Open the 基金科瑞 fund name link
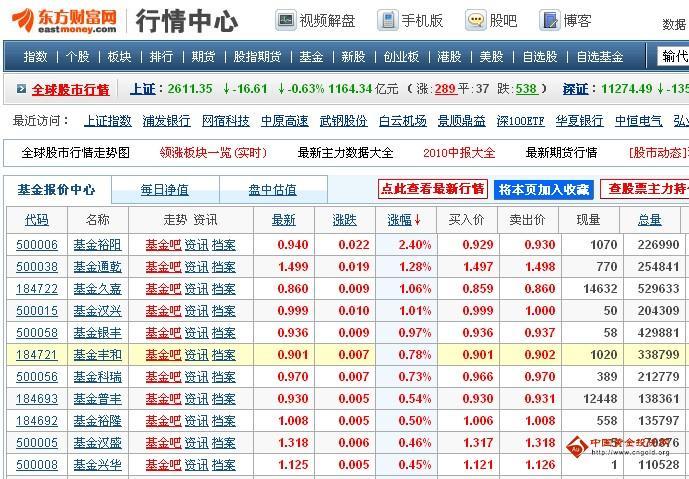Screen dimensions: 689x479 (x=98, y=377)
